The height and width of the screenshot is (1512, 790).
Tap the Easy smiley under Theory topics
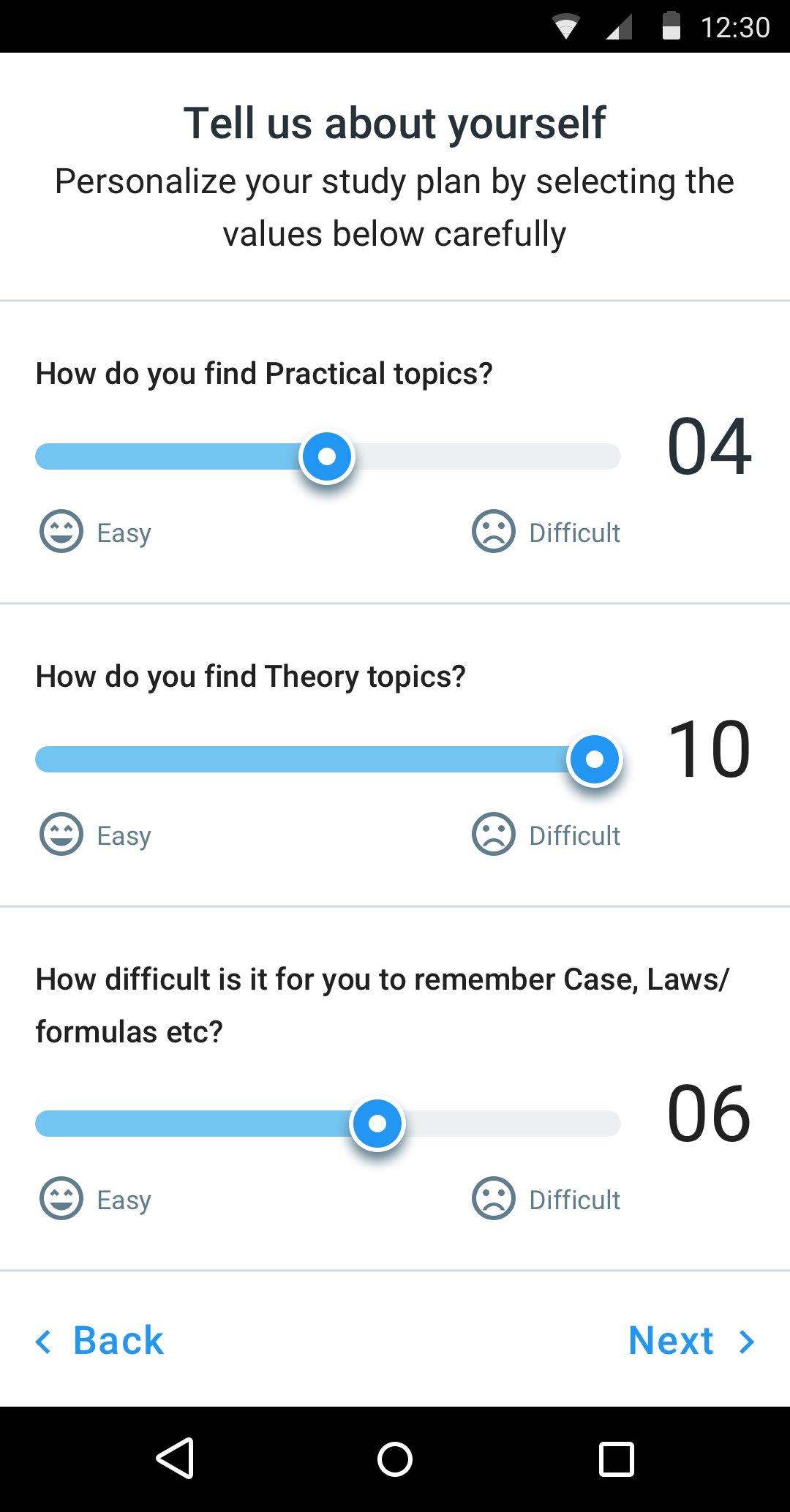[x=61, y=835]
